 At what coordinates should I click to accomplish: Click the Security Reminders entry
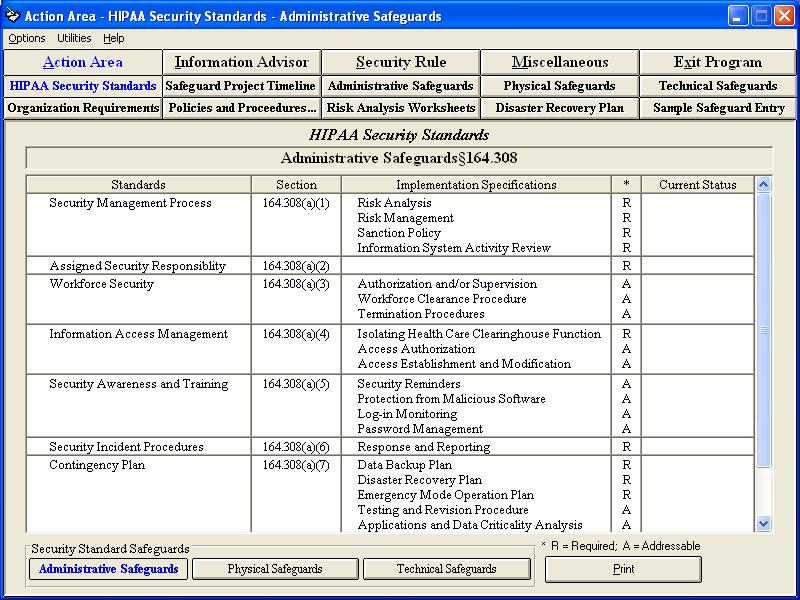coord(409,384)
